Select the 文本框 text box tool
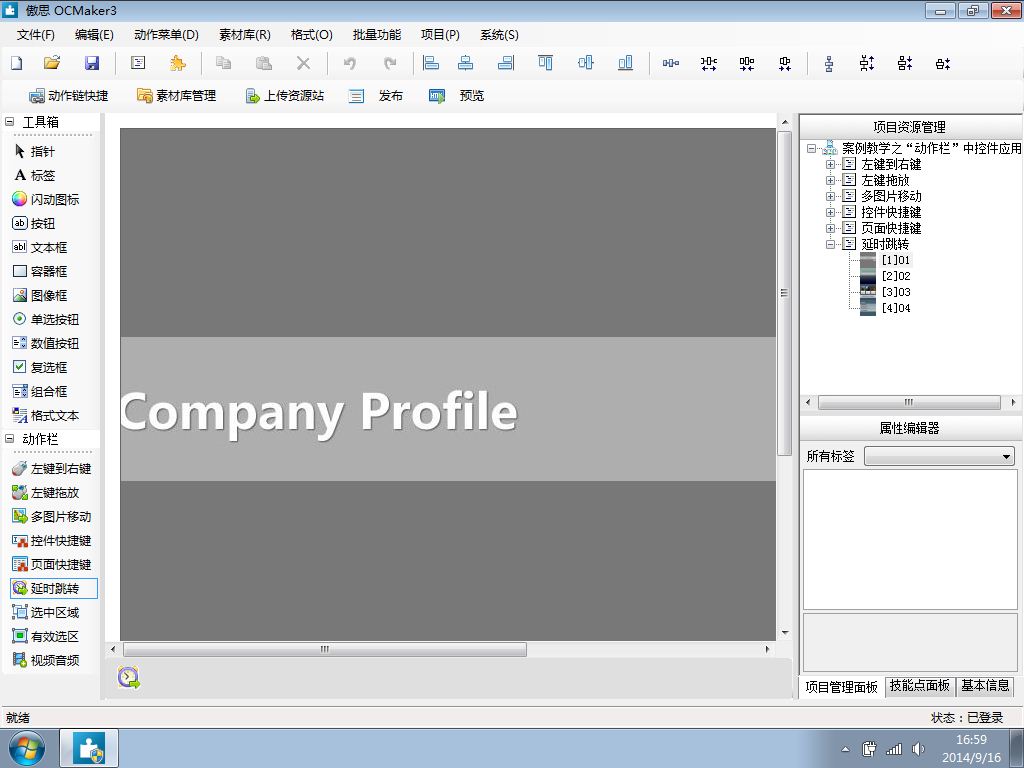The image size is (1024, 768). click(40, 248)
